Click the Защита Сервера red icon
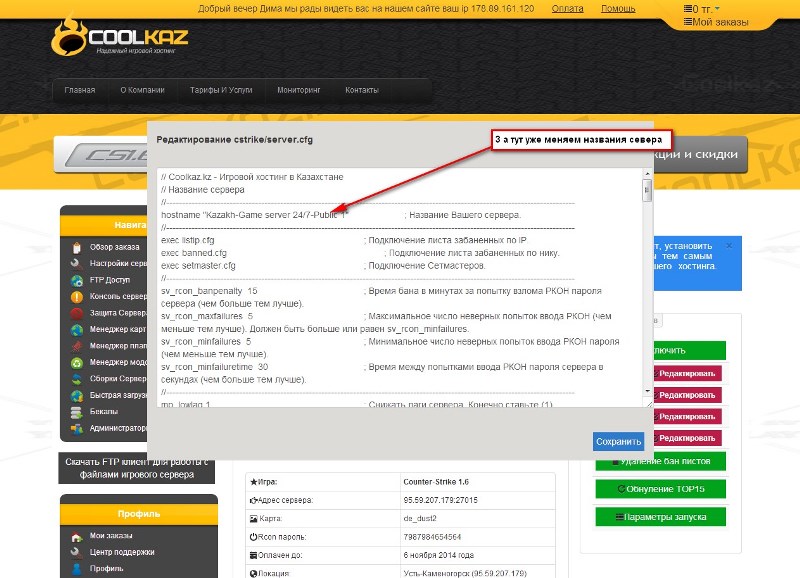Screen dimensions: 800x578 click(77, 313)
